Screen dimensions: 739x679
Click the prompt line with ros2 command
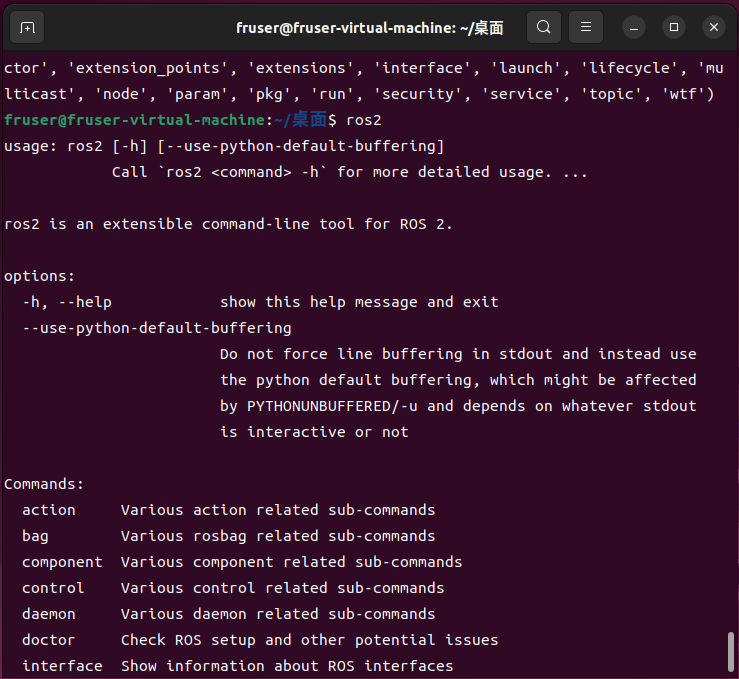point(193,120)
